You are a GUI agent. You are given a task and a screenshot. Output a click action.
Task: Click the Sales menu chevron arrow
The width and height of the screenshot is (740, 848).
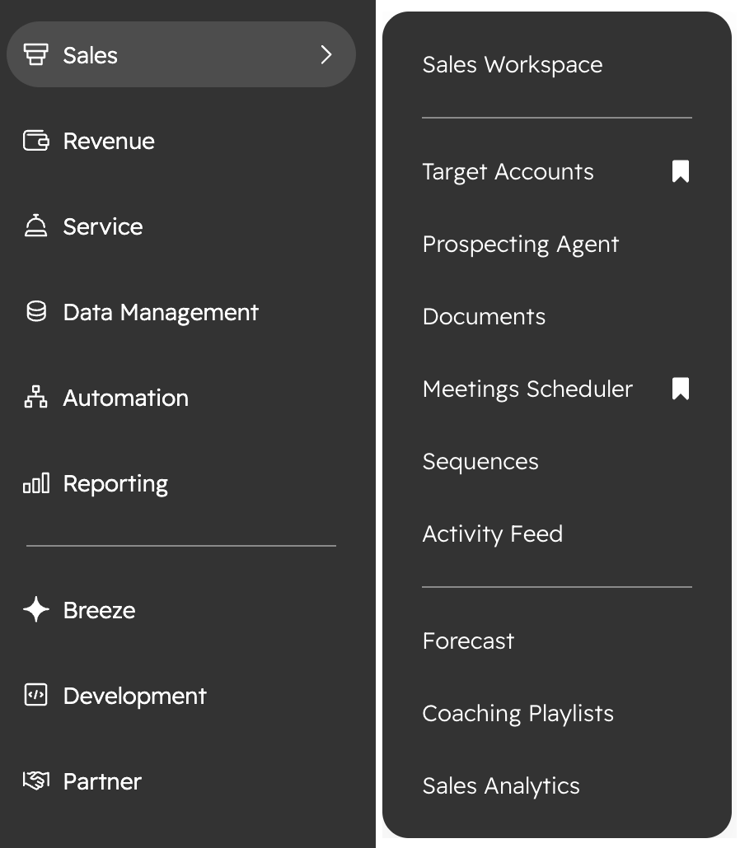pyautogui.click(x=326, y=55)
